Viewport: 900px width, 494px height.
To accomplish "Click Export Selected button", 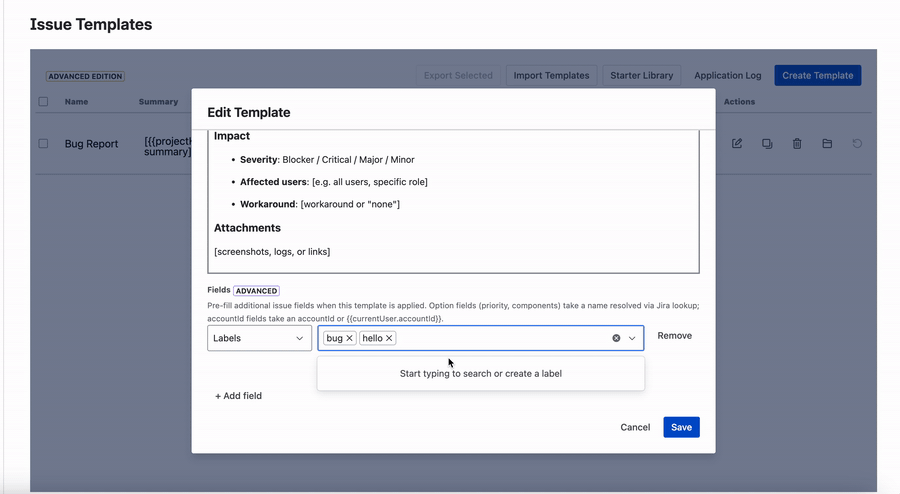I will pyautogui.click(x=458, y=75).
